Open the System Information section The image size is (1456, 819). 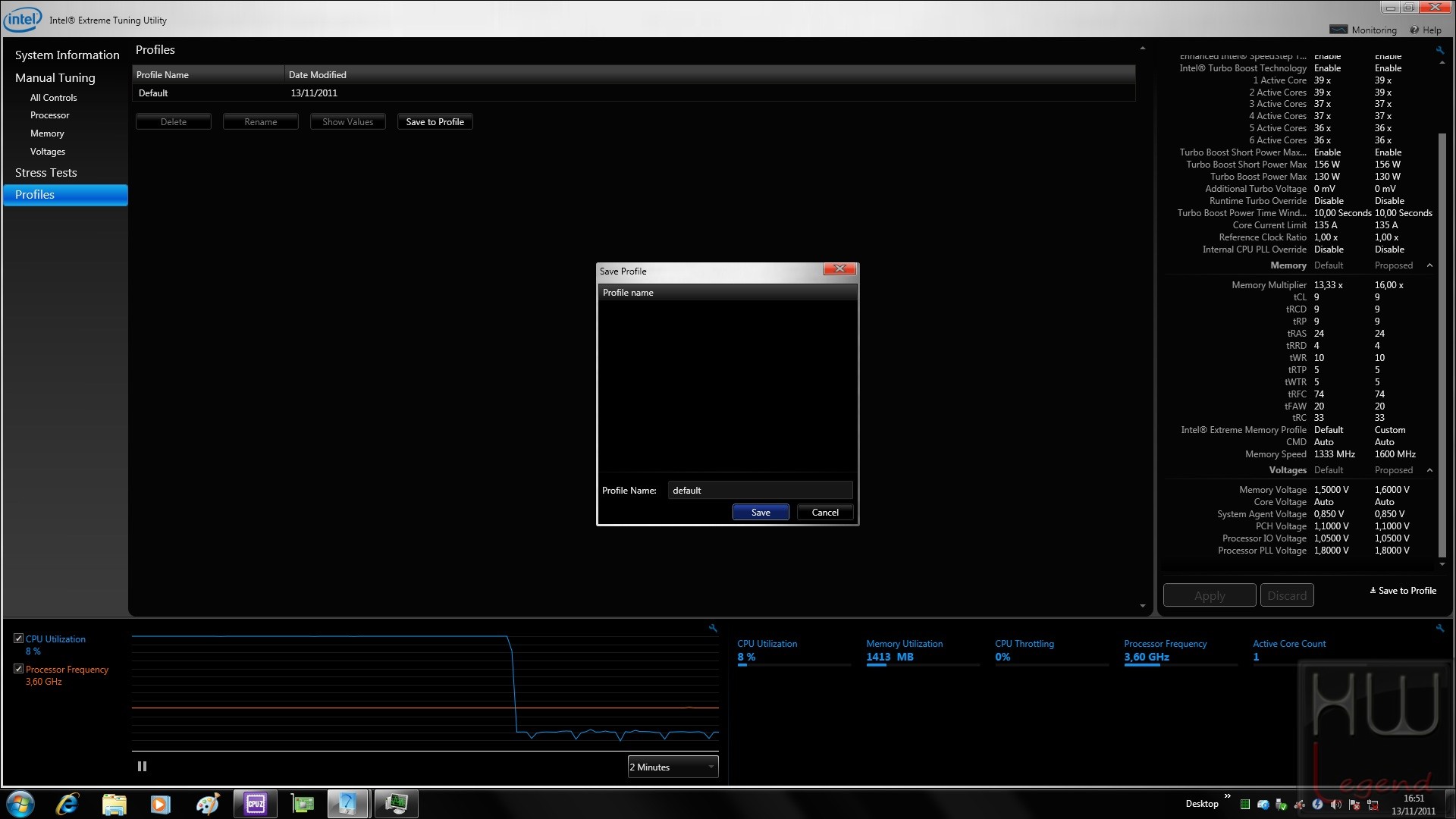pyautogui.click(x=67, y=55)
